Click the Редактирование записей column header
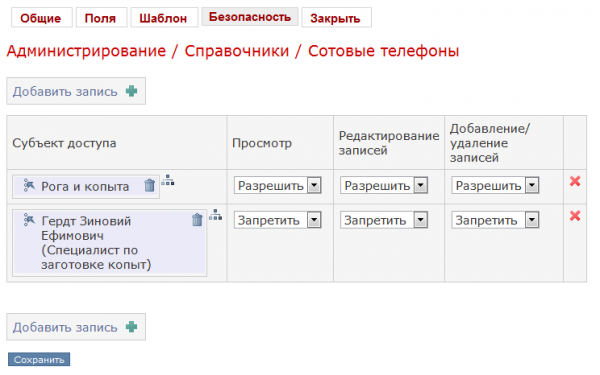The image size is (600, 375). [x=389, y=143]
